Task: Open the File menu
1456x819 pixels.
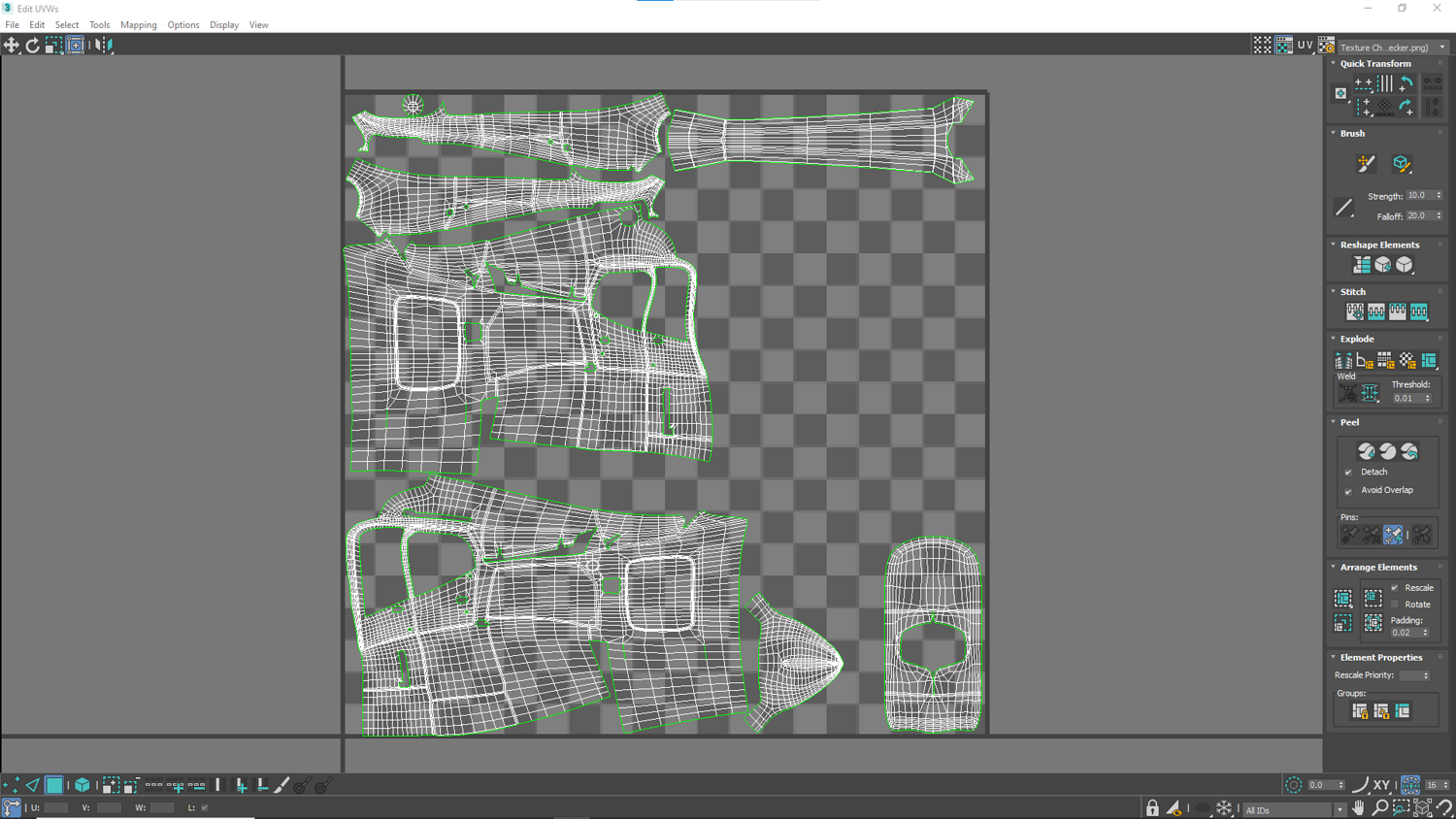Action: 13,25
